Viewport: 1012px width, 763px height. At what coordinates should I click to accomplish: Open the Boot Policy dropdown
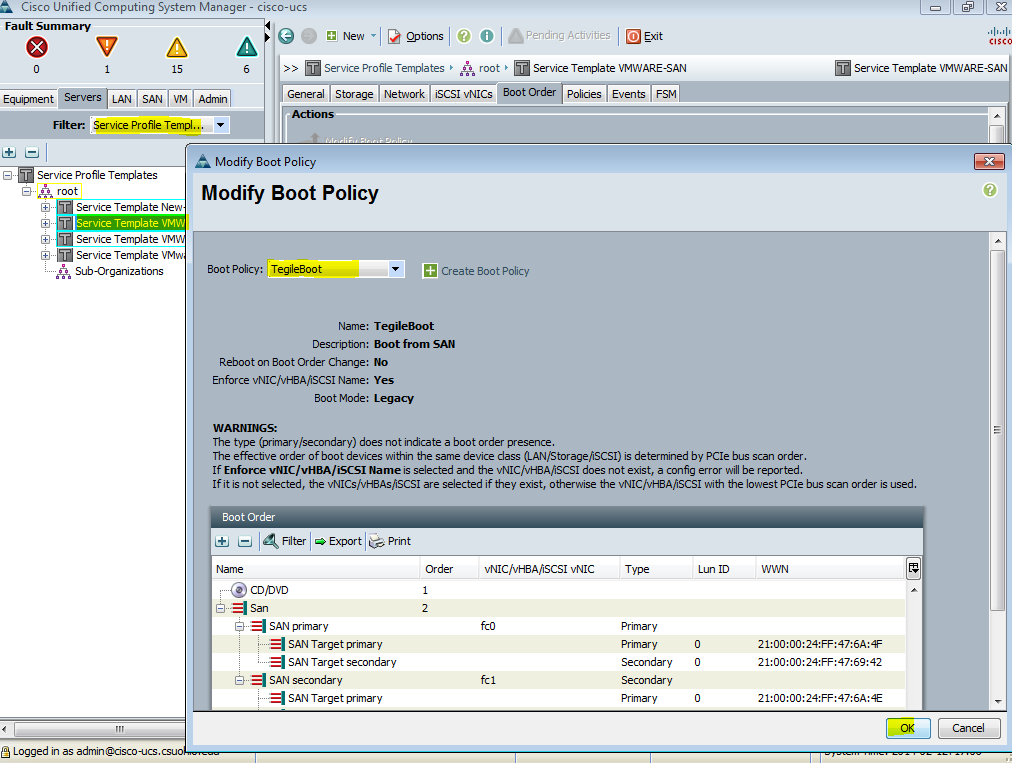[x=396, y=269]
